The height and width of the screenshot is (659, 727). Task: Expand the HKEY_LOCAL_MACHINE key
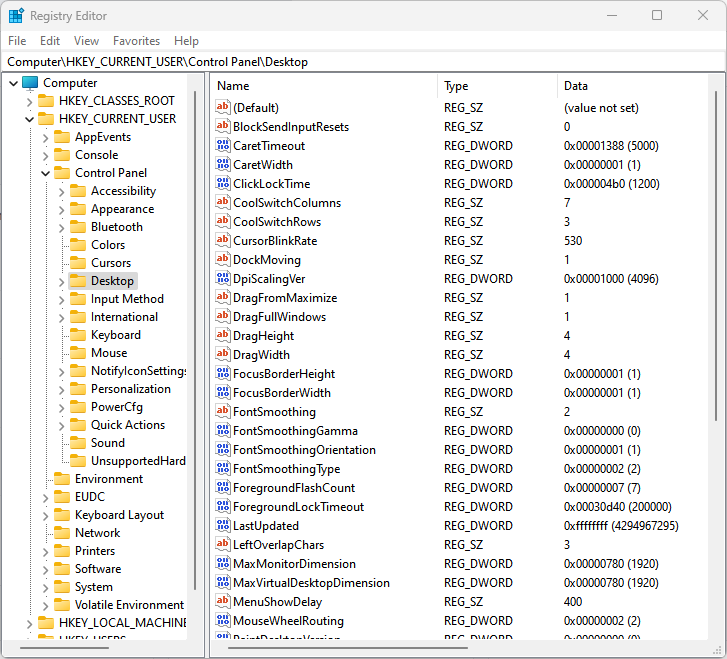pyautogui.click(x=29, y=624)
